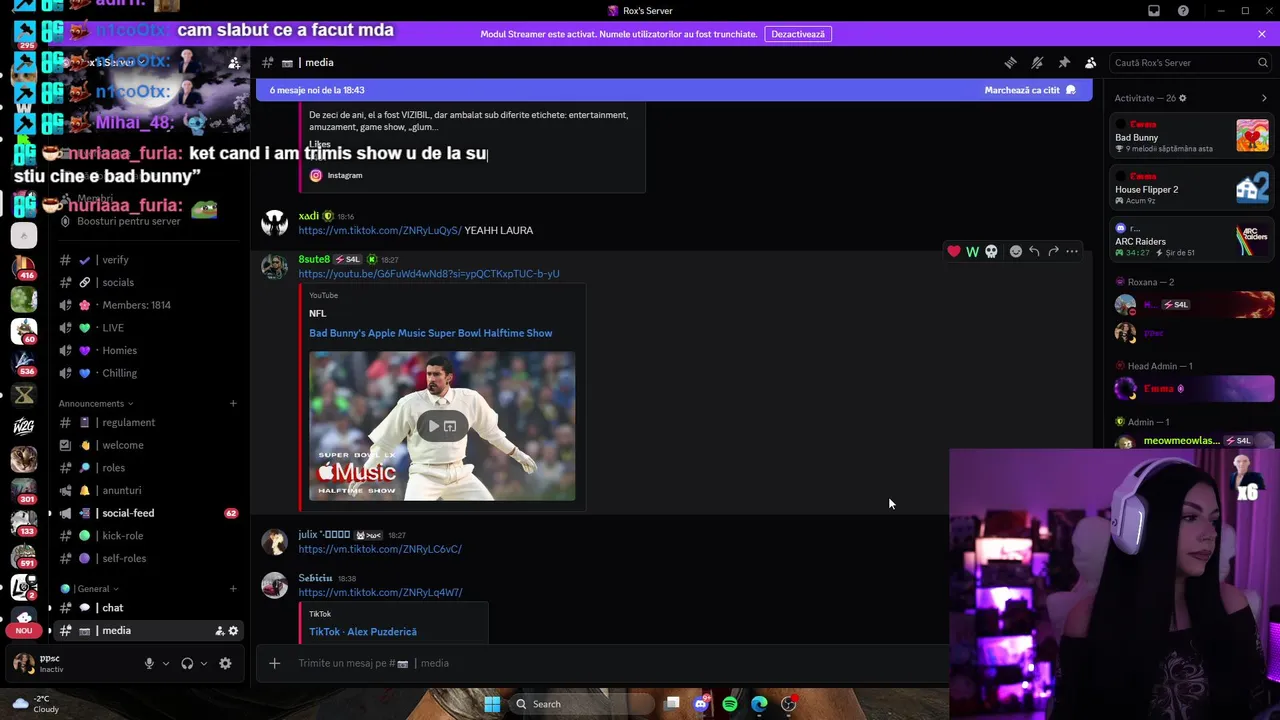This screenshot has height=720, width=1280.
Task: Add heart reaction to 8sute8's message
Action: pyautogui.click(x=954, y=252)
